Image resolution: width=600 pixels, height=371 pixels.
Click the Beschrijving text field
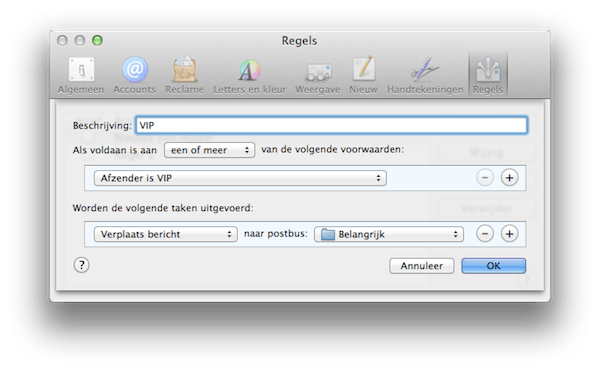pyautogui.click(x=331, y=125)
